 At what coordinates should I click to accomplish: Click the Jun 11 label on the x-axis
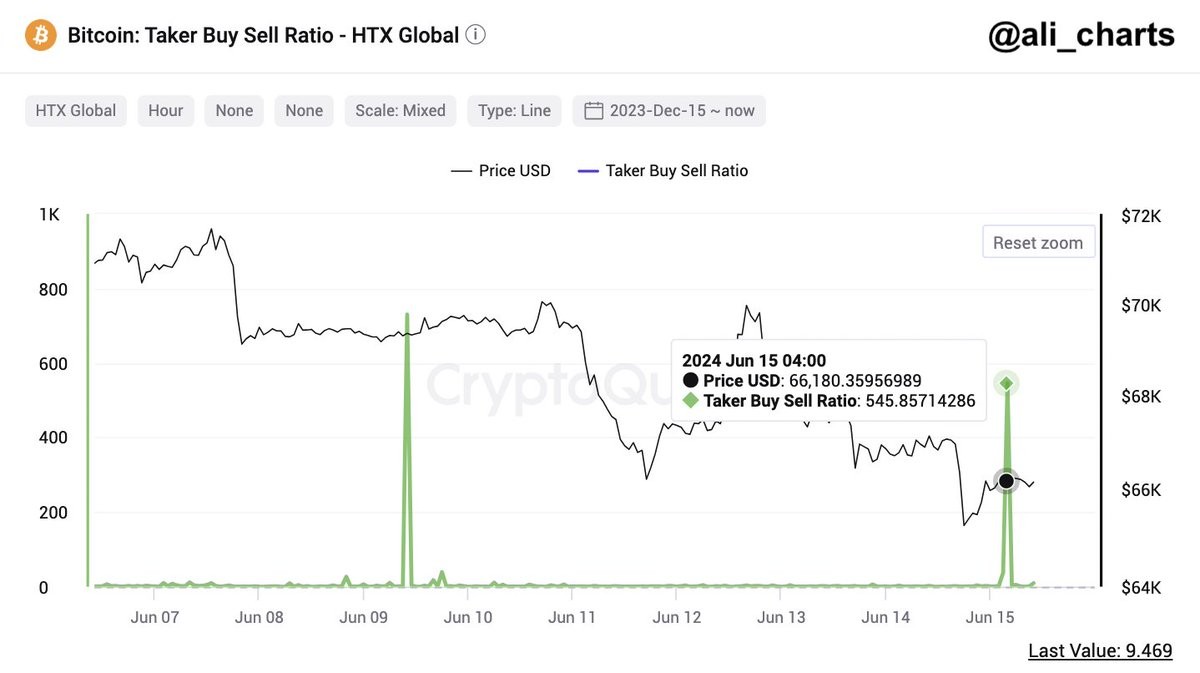click(574, 618)
